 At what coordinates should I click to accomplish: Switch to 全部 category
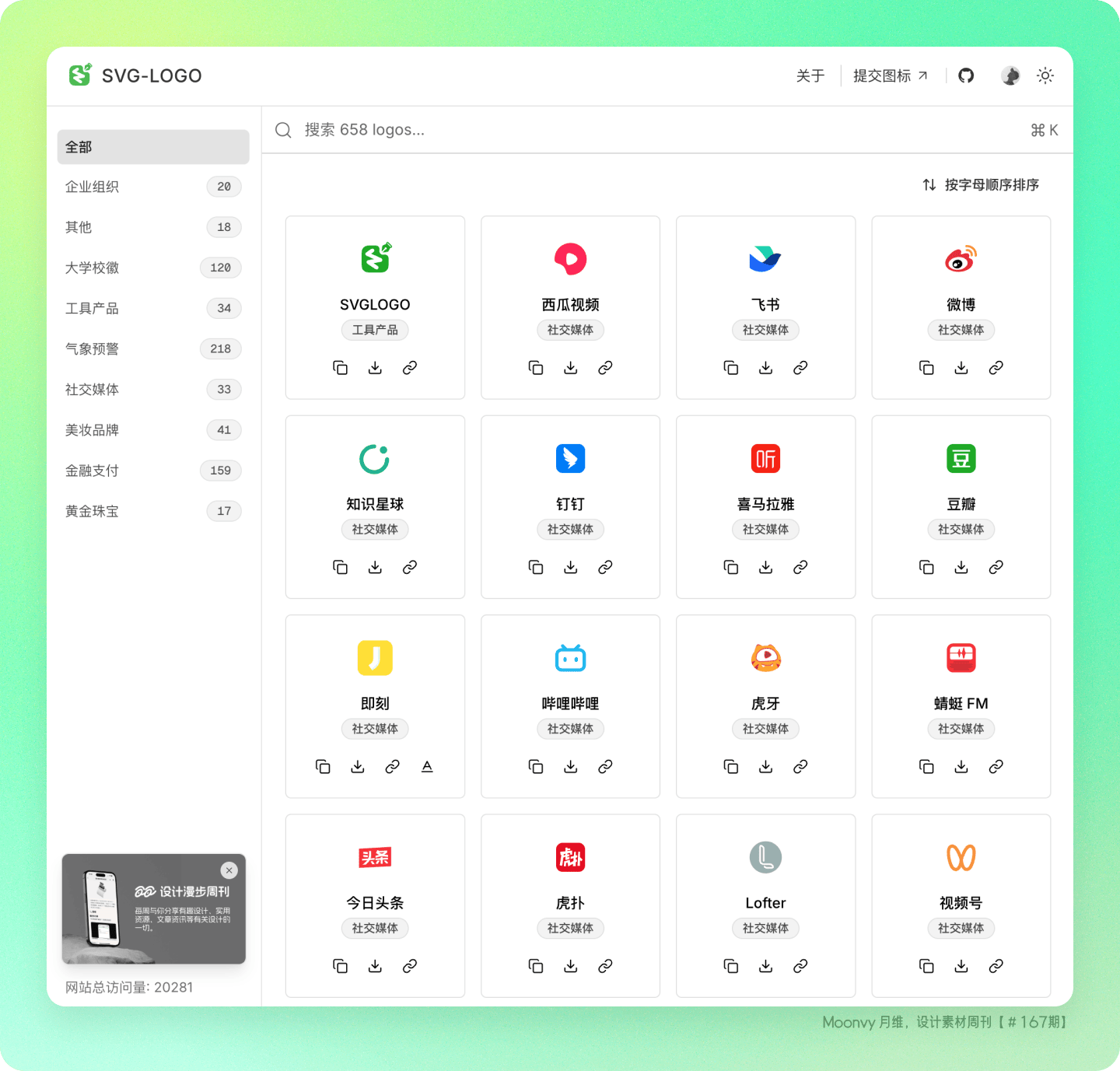tap(153, 147)
